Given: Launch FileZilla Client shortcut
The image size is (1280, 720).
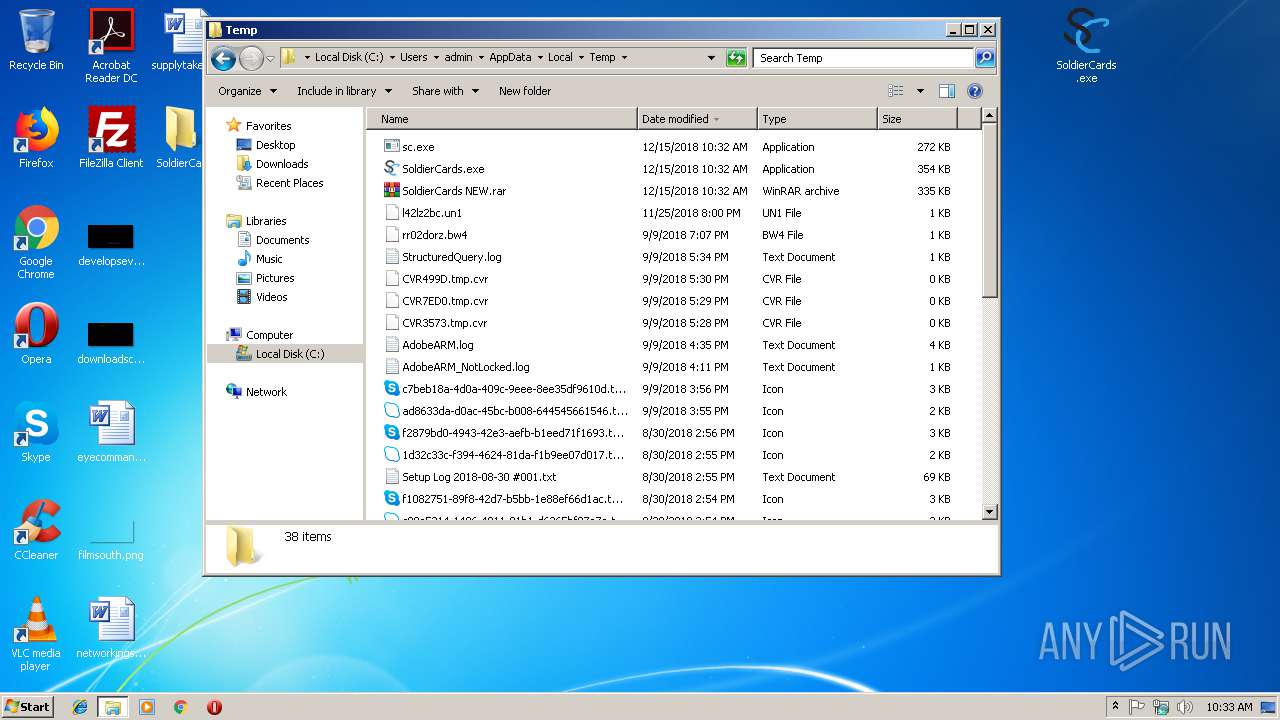Looking at the screenshot, I should pos(111,138).
